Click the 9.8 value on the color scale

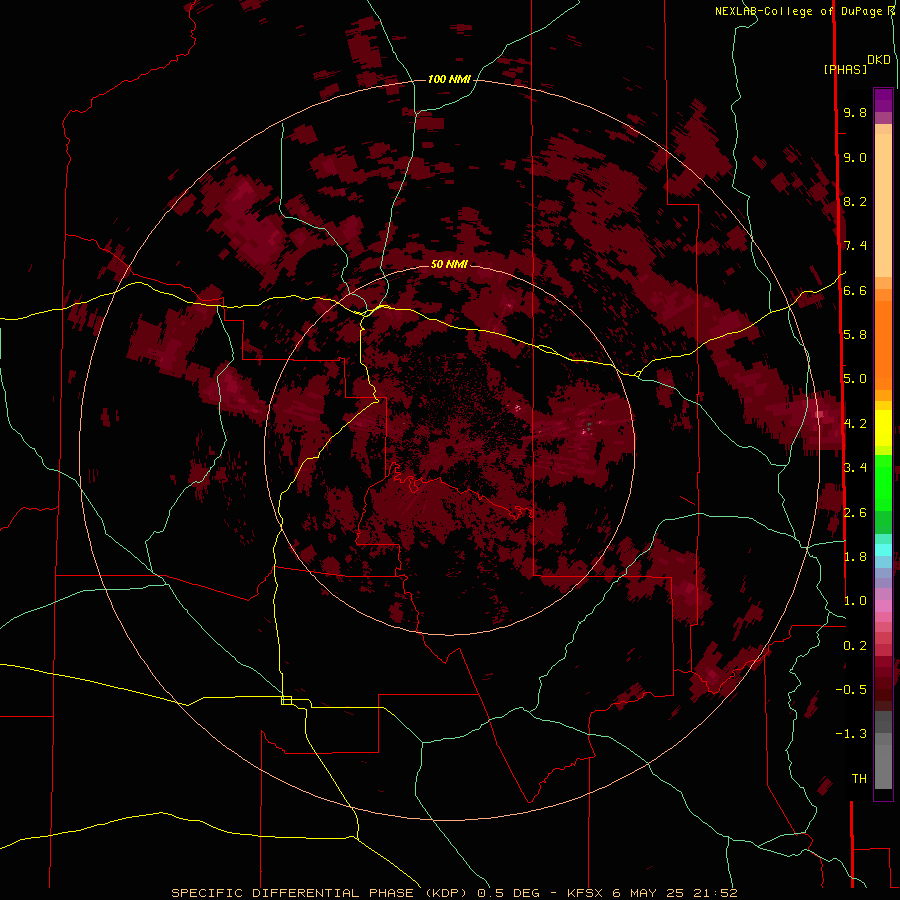click(x=855, y=112)
